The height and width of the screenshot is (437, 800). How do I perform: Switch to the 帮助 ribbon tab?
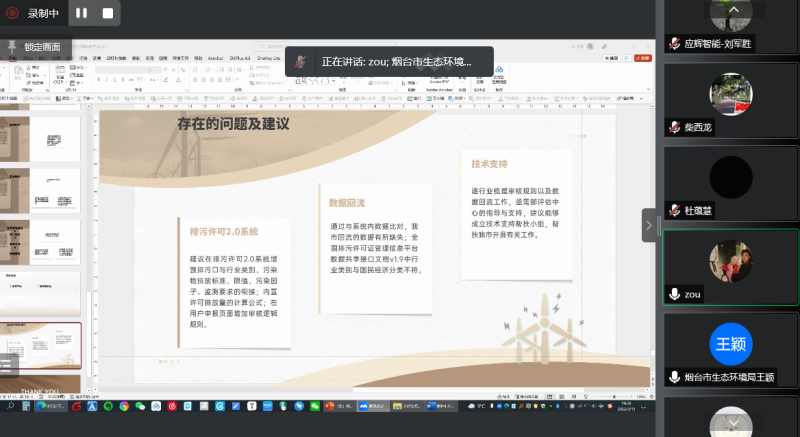click(198, 58)
